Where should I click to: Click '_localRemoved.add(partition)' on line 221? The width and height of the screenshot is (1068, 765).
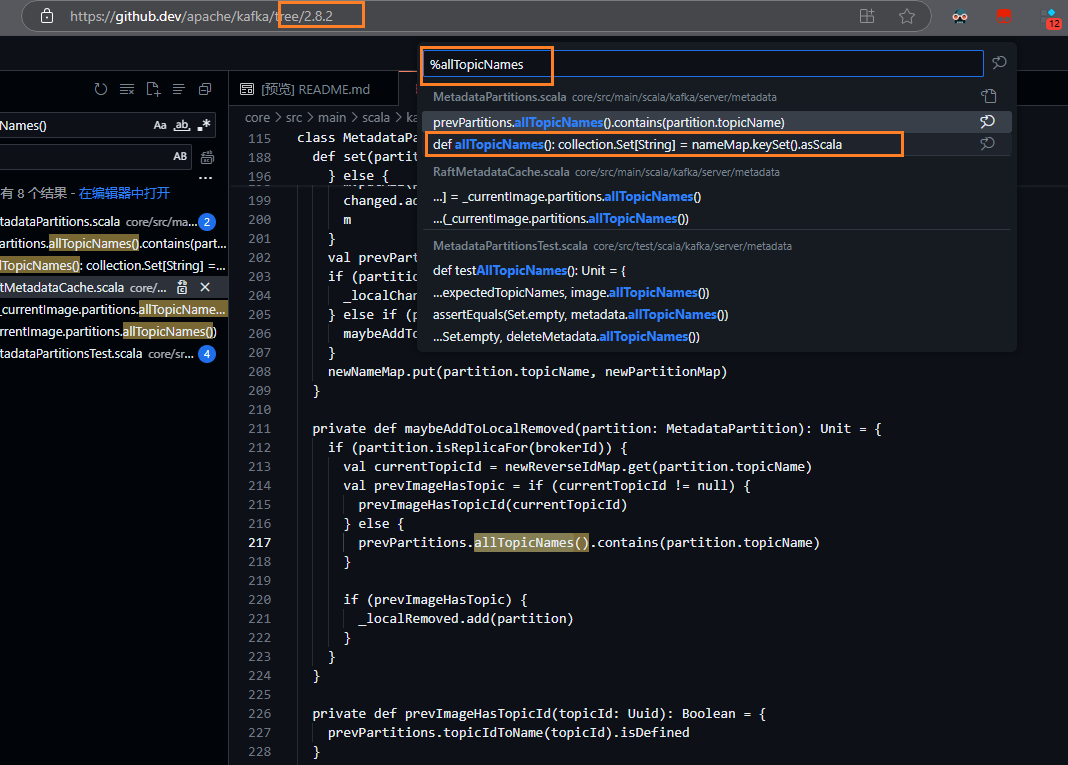coord(466,619)
